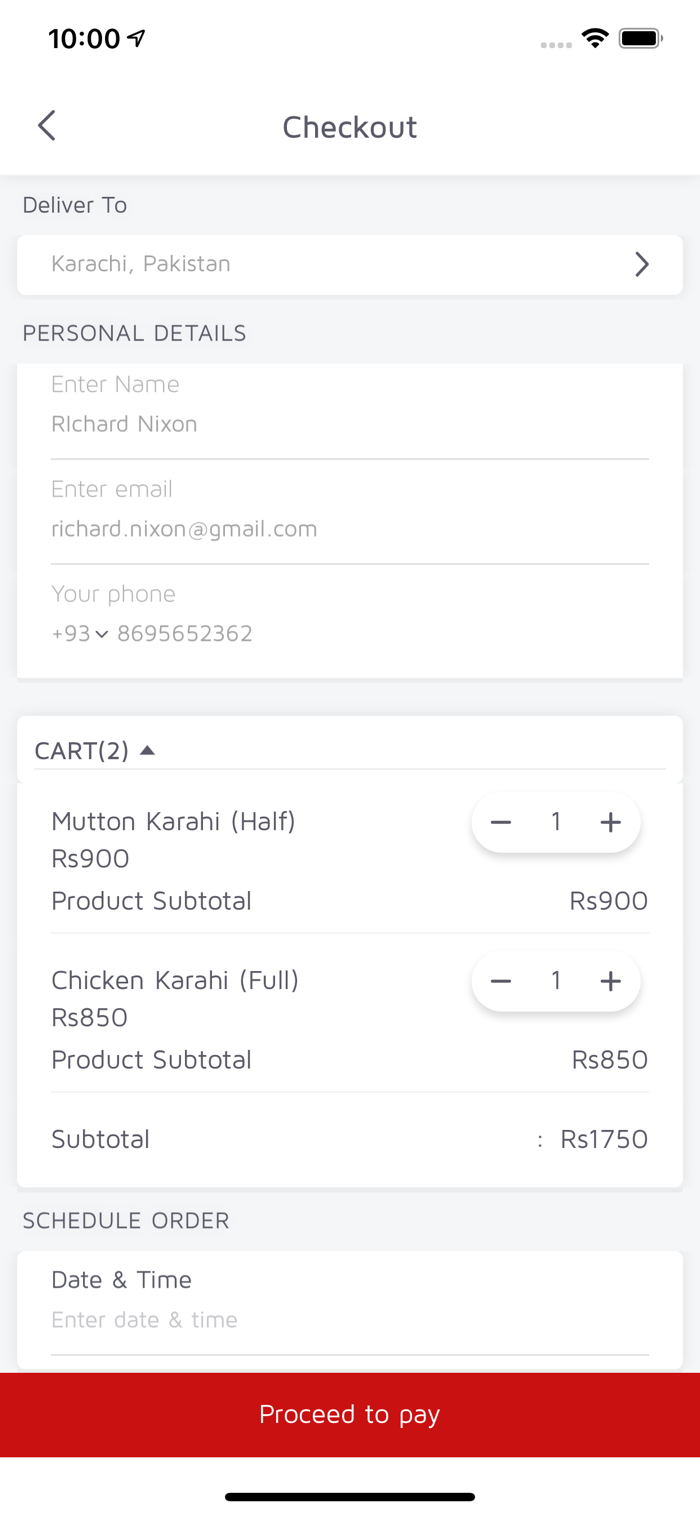Tap the Chicken Karahi (Full) item name
This screenshot has width=700, height=1515.
click(175, 981)
